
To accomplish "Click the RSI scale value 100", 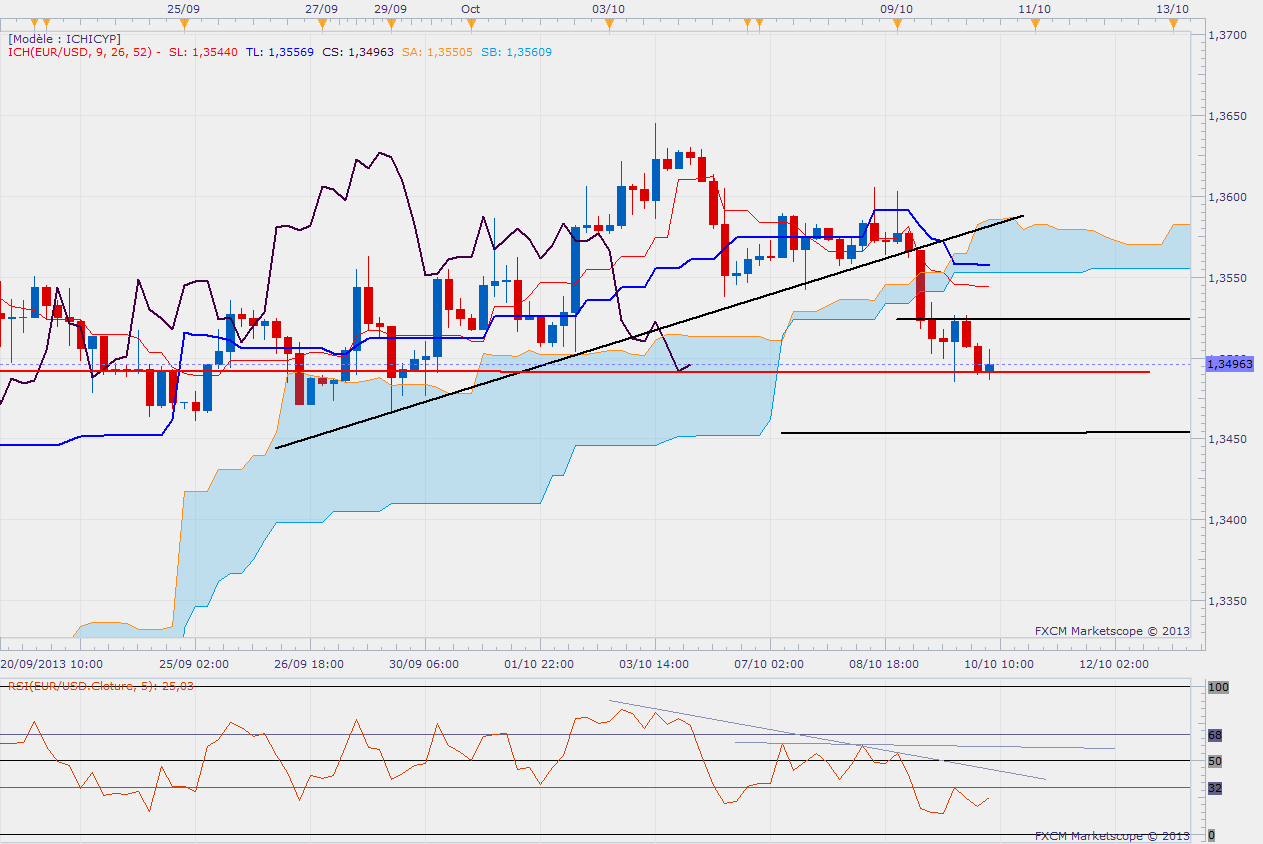I will pyautogui.click(x=1218, y=688).
